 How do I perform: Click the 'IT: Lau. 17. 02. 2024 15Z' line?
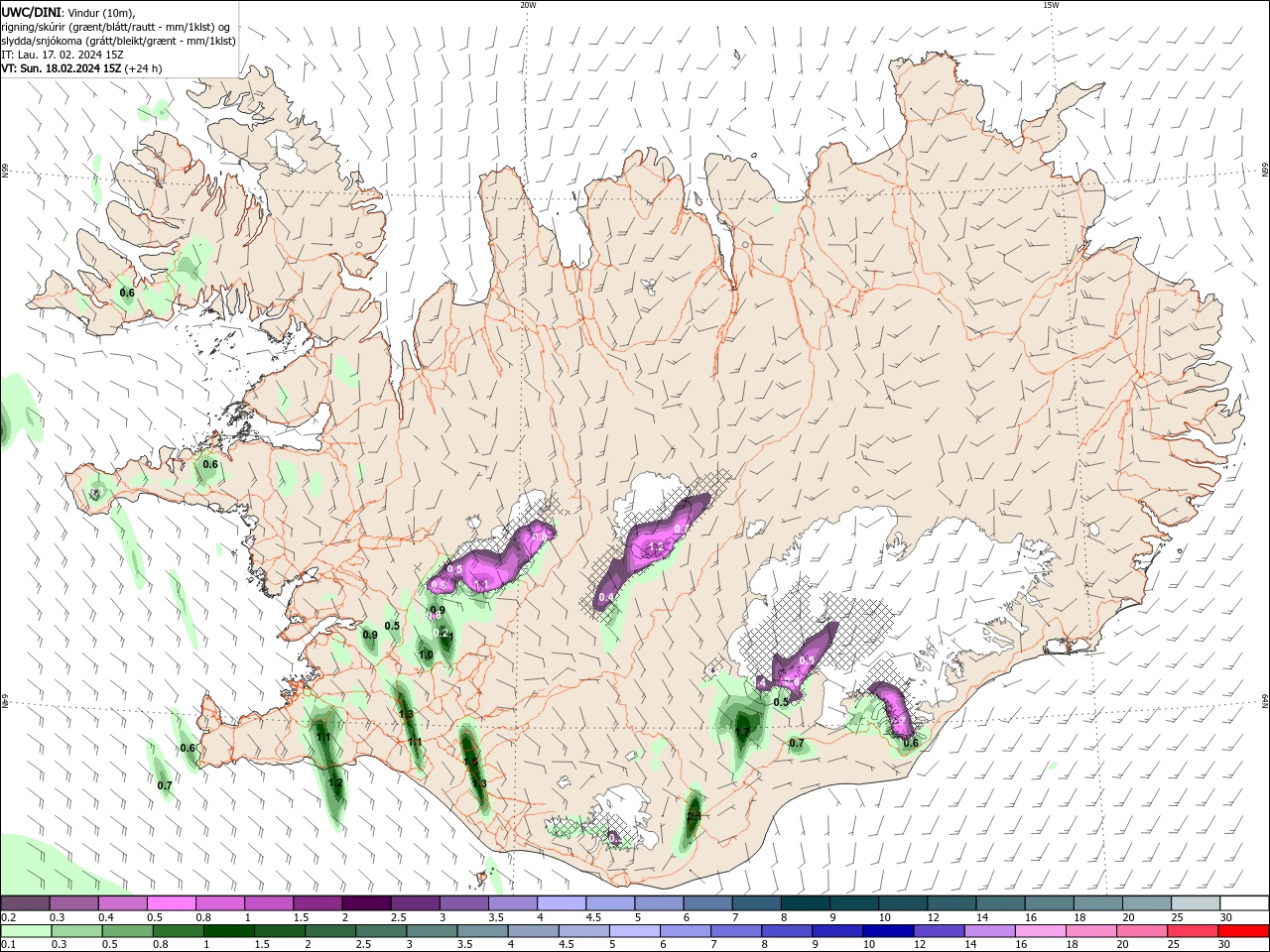(x=63, y=55)
